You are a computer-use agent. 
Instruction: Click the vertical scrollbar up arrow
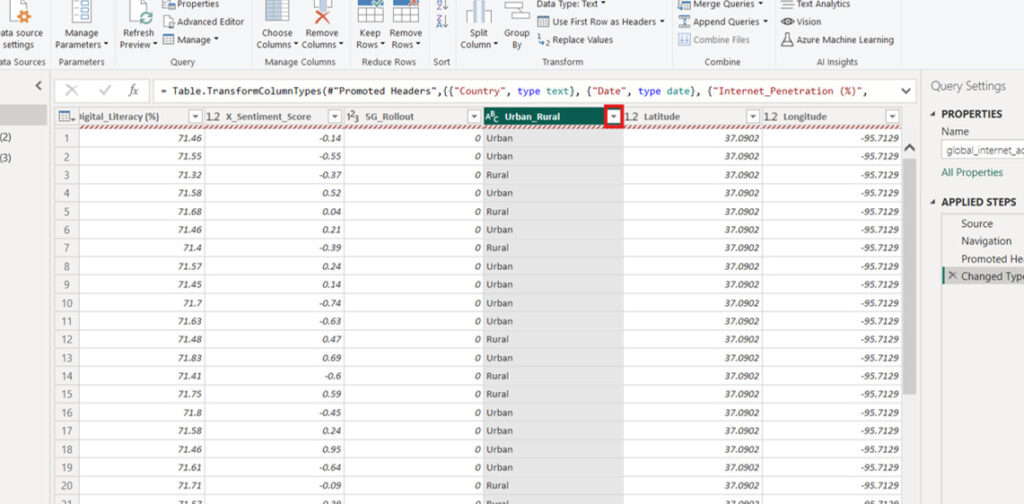click(908, 149)
